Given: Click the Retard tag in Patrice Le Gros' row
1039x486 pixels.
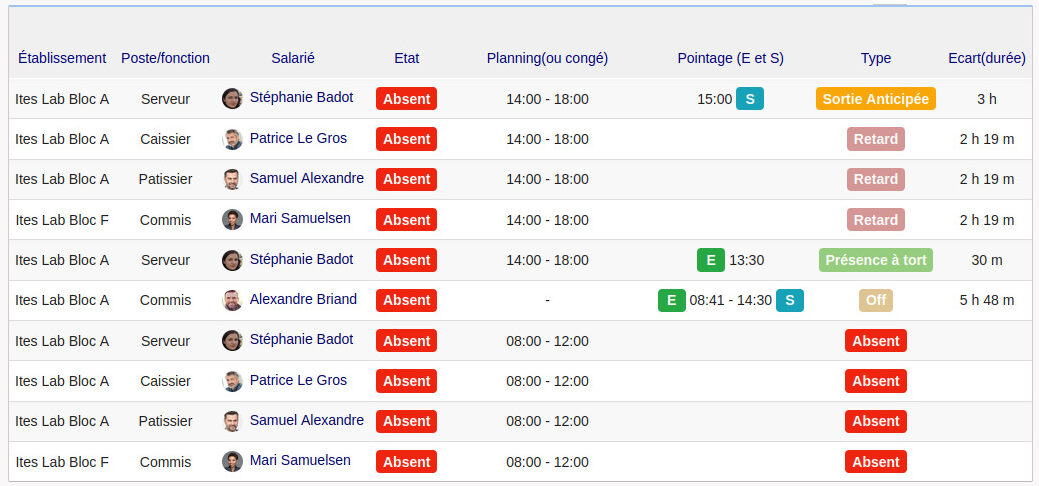Looking at the screenshot, I should pyautogui.click(x=875, y=139).
